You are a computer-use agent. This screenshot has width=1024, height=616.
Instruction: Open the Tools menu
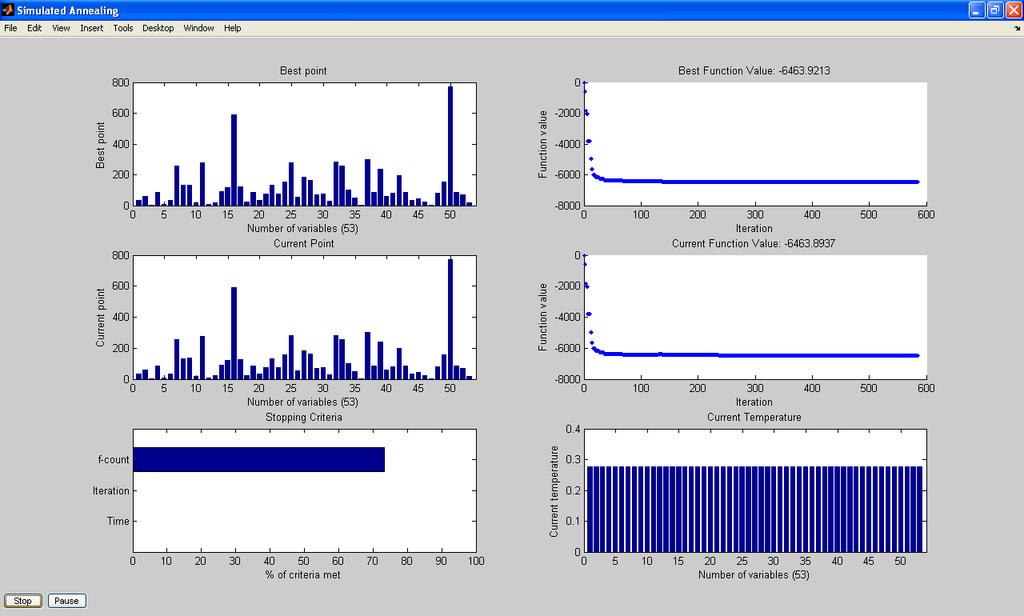point(123,28)
